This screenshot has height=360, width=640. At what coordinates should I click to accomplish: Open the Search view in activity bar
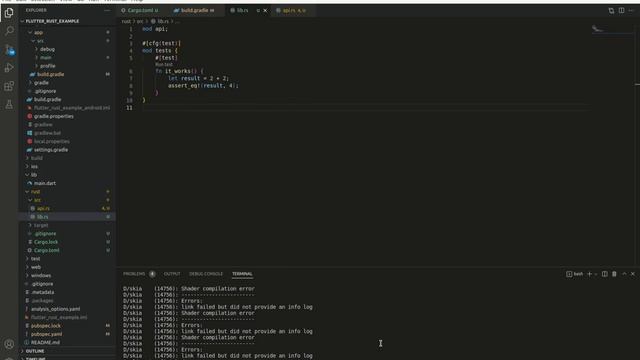(x=9, y=31)
